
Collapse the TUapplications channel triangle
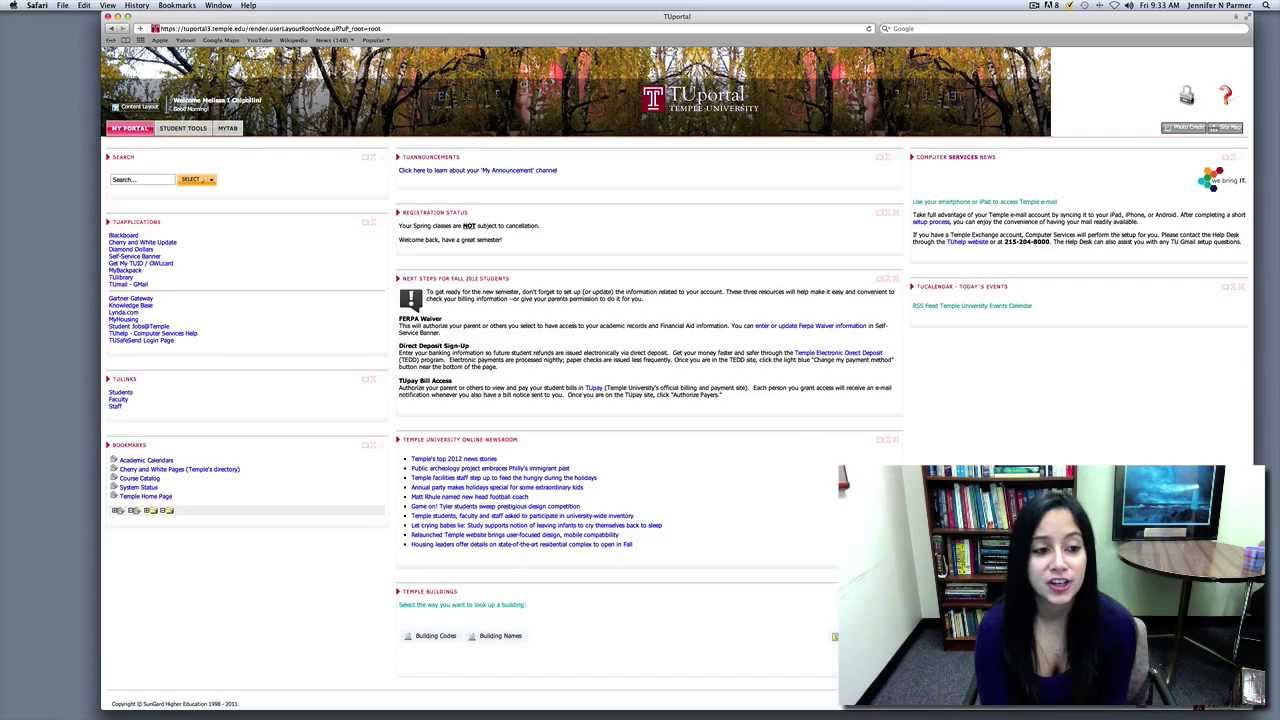[108, 222]
